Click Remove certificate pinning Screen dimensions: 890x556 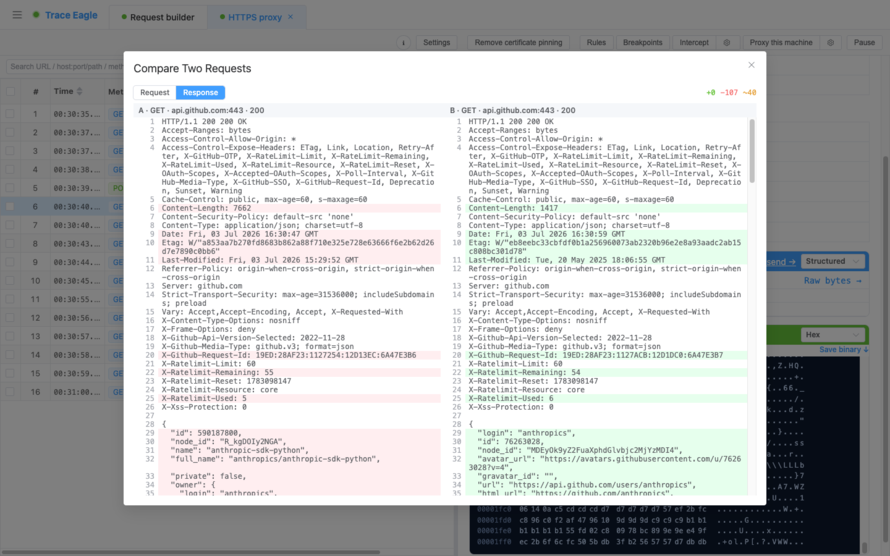518,43
